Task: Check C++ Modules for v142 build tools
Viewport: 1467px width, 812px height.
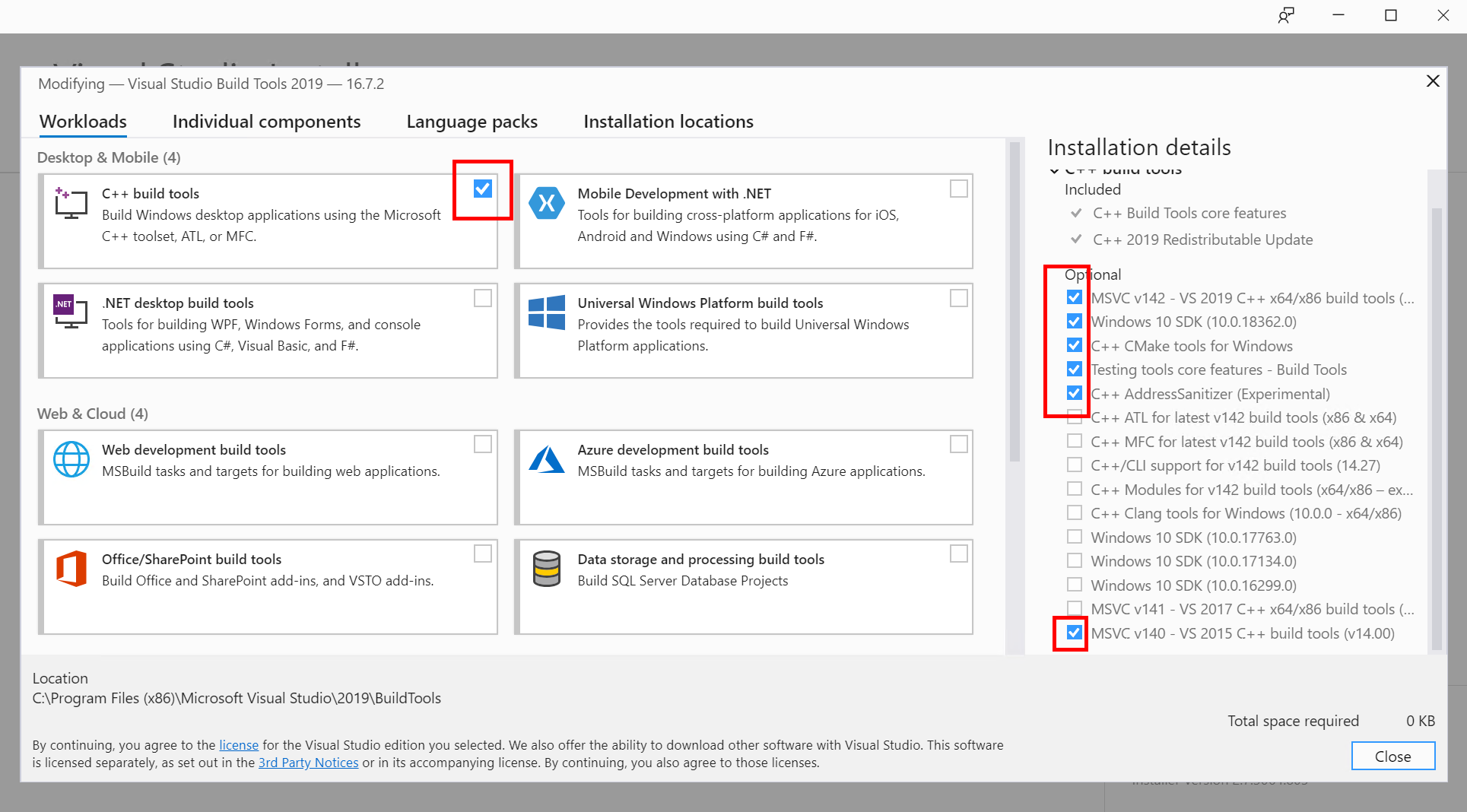Action: [x=1075, y=489]
